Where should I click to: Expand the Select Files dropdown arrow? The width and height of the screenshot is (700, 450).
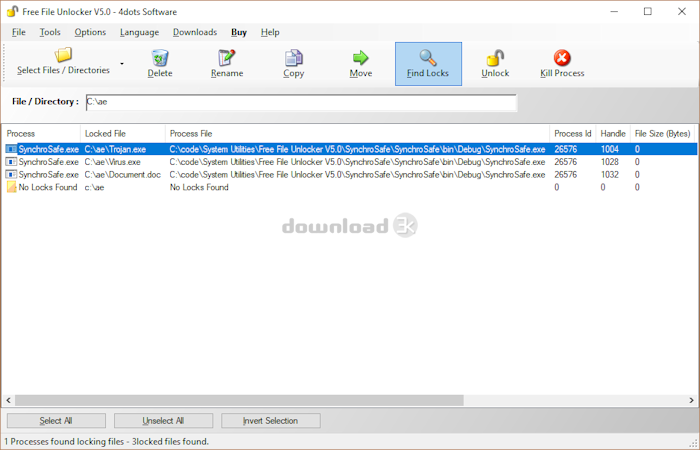[x=122, y=64]
